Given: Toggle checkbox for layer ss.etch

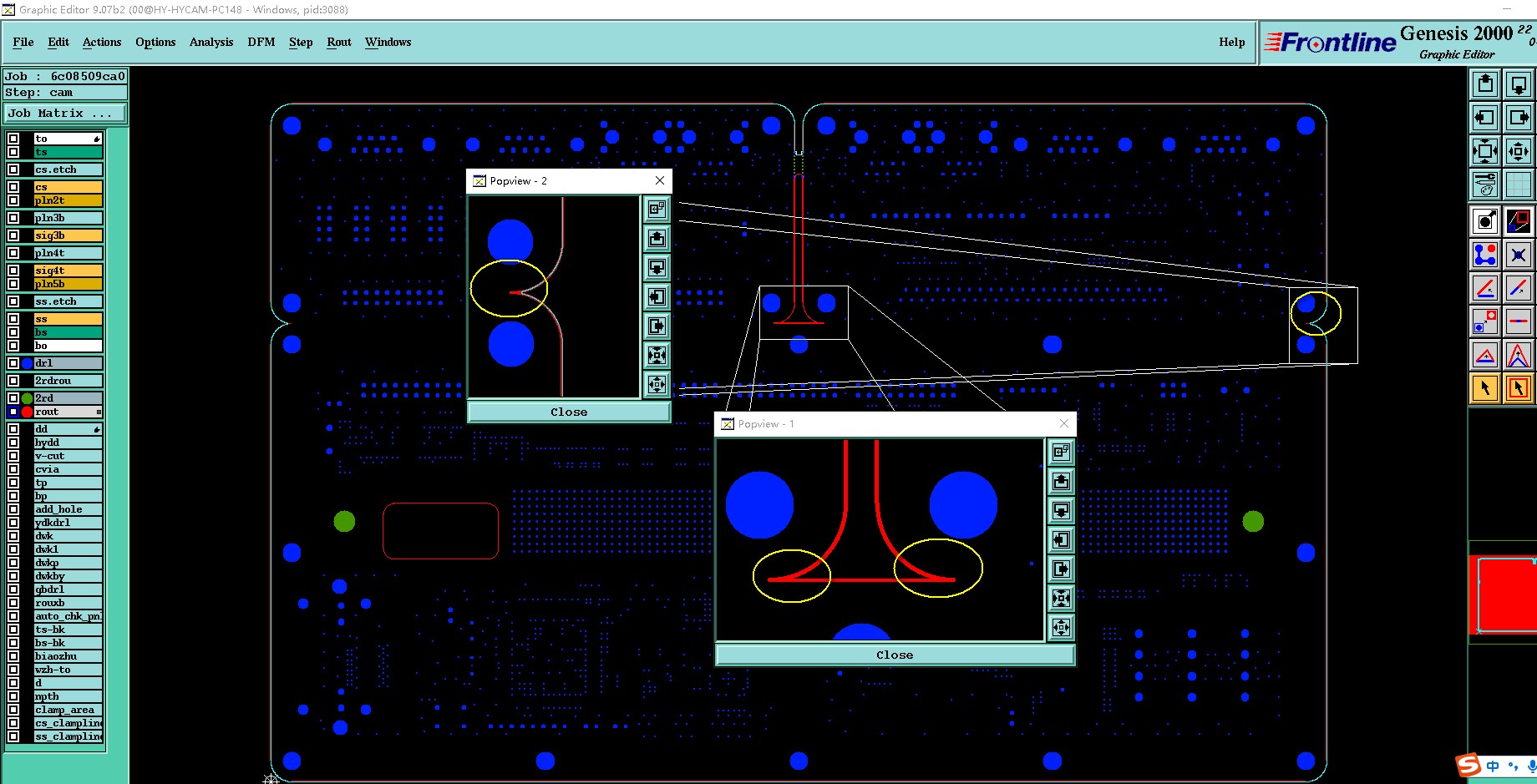Looking at the screenshot, I should point(13,301).
